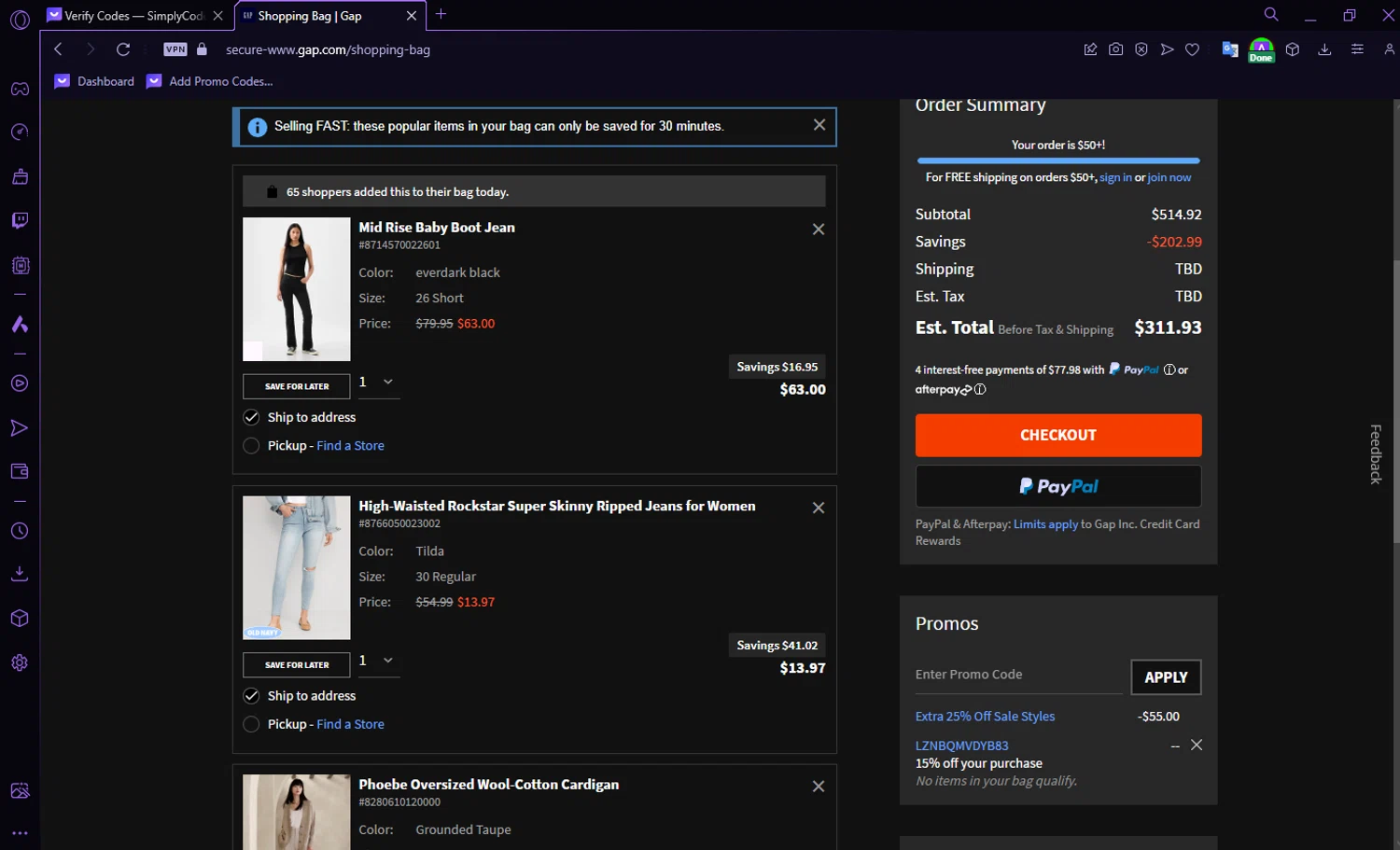This screenshot has width=1400, height=850.
Task: Select Ship to address for Rockstar jeans
Action: 251,695
